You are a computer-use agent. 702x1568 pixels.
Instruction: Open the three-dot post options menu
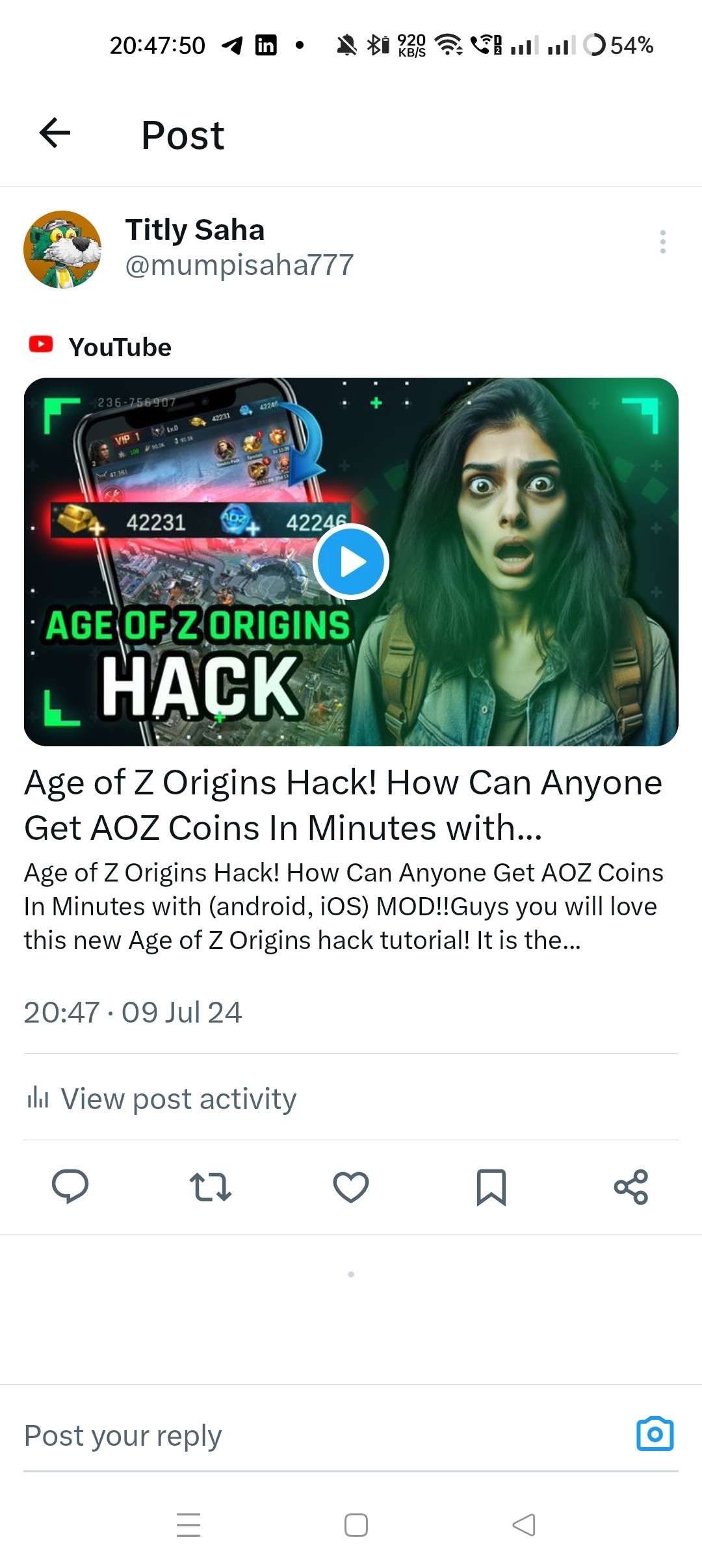click(x=662, y=242)
